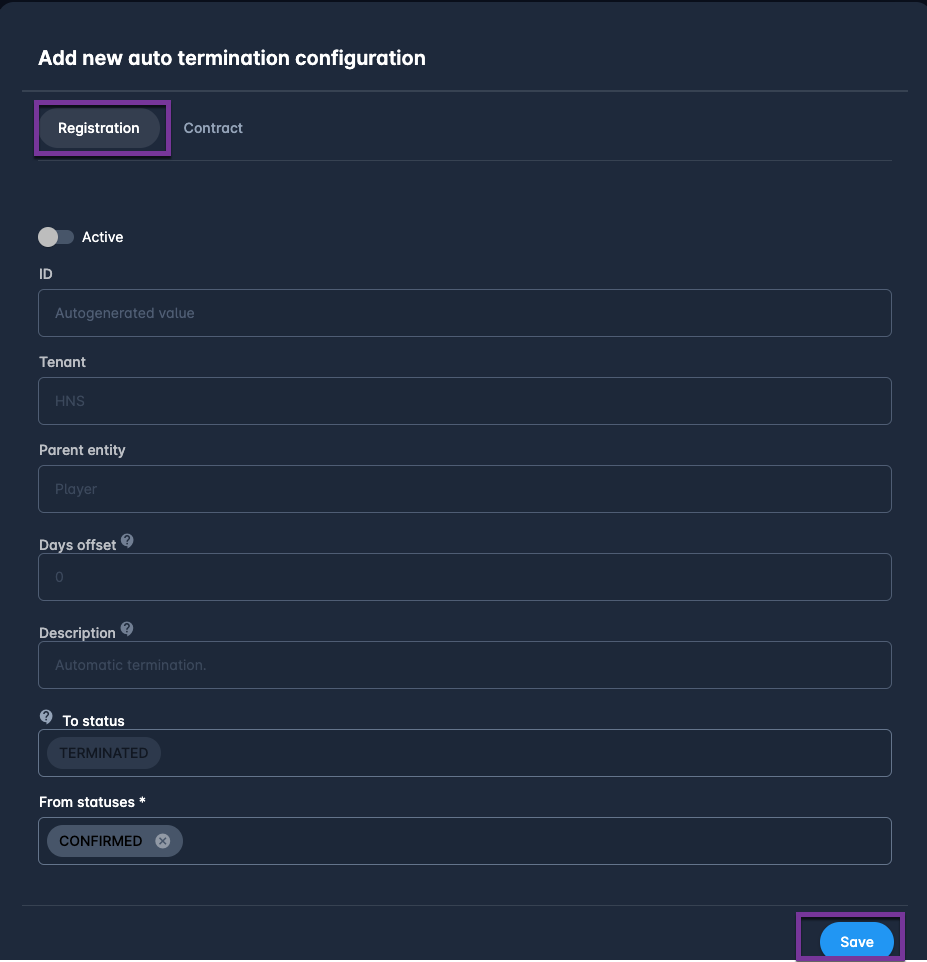The width and height of the screenshot is (927, 962).
Task: Click the dialog title text
Action: (x=232, y=58)
